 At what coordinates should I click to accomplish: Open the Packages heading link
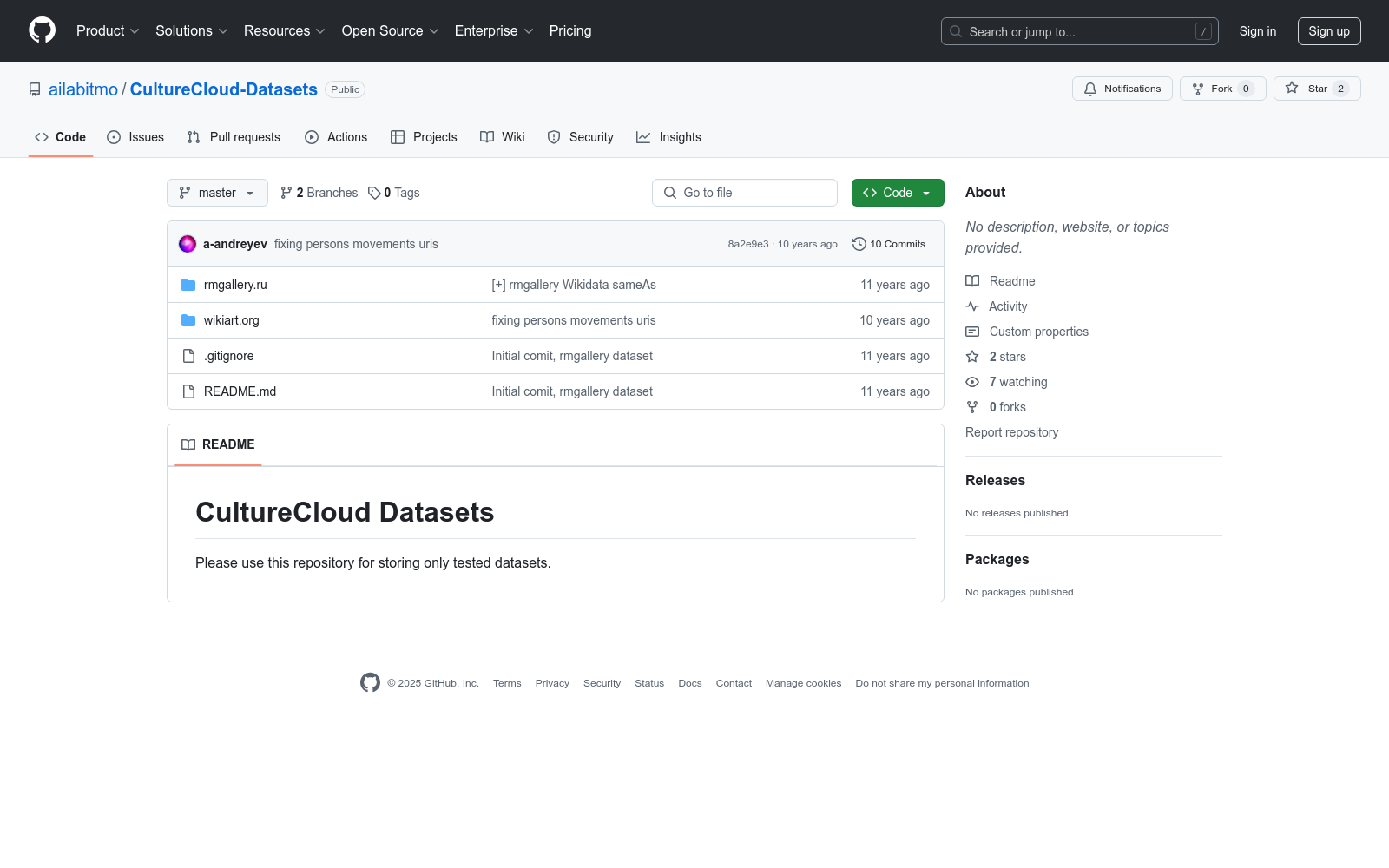point(997,559)
